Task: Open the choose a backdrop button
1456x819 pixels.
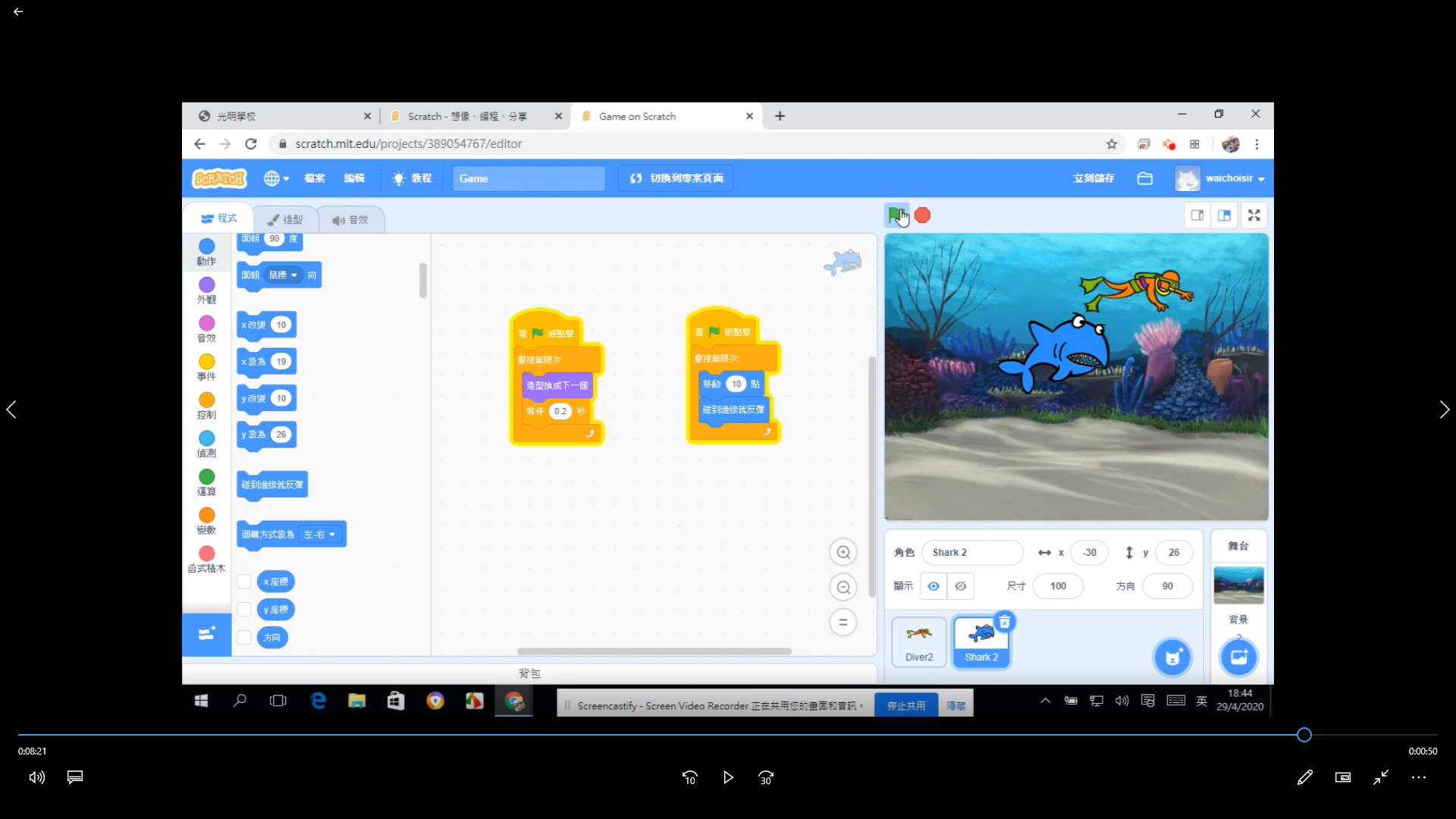Action: [1239, 657]
